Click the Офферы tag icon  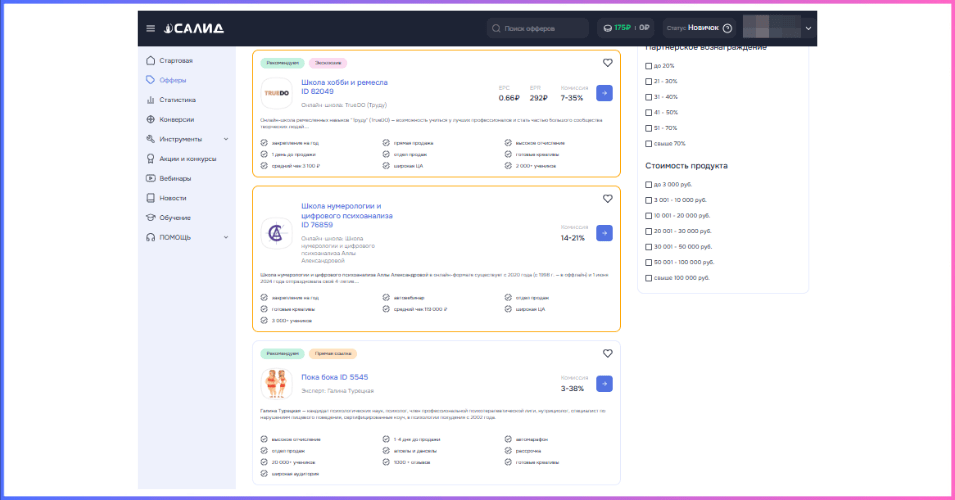[150, 80]
